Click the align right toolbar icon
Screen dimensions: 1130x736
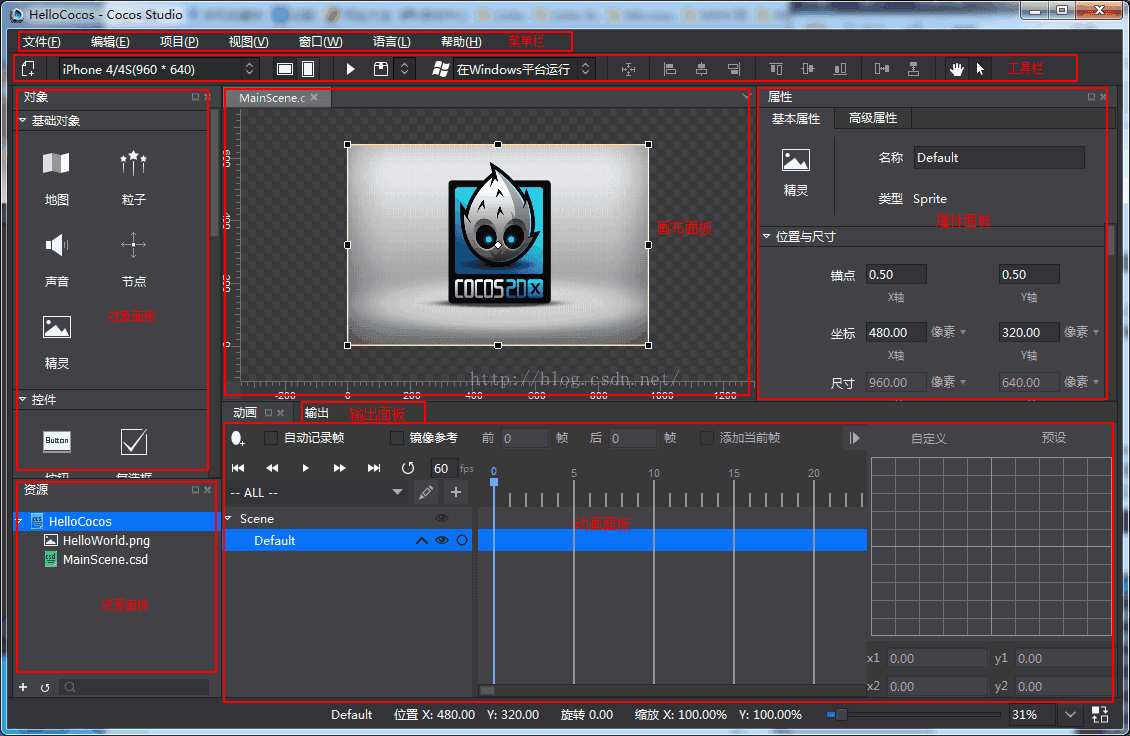click(734, 68)
